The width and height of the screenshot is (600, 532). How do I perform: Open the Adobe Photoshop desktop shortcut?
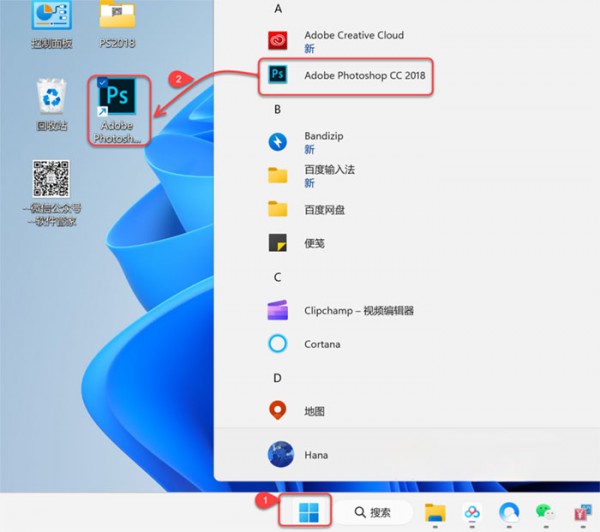click(118, 110)
